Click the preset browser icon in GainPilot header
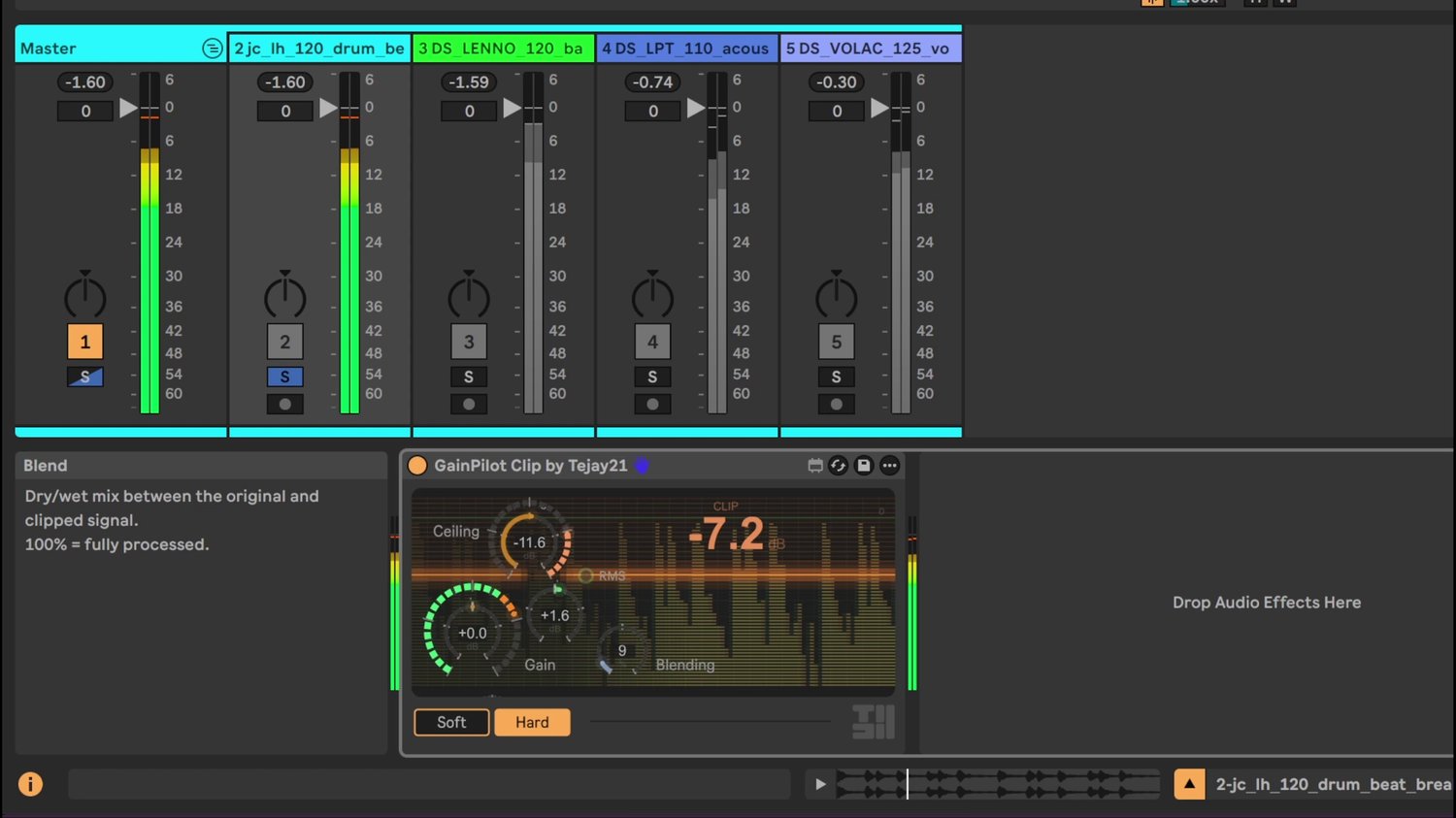The height and width of the screenshot is (818, 1456). click(x=815, y=466)
